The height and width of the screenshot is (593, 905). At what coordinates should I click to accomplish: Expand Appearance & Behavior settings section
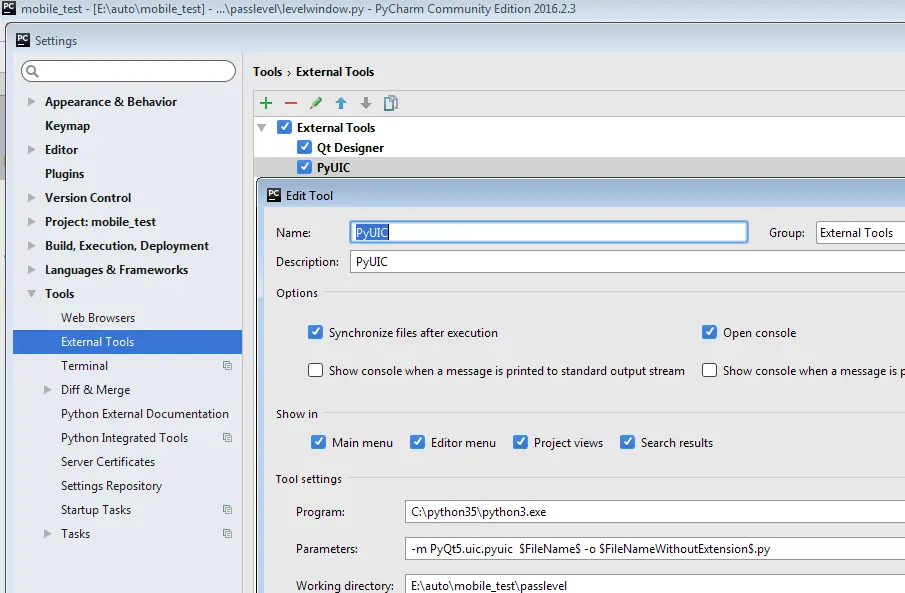click(31, 102)
